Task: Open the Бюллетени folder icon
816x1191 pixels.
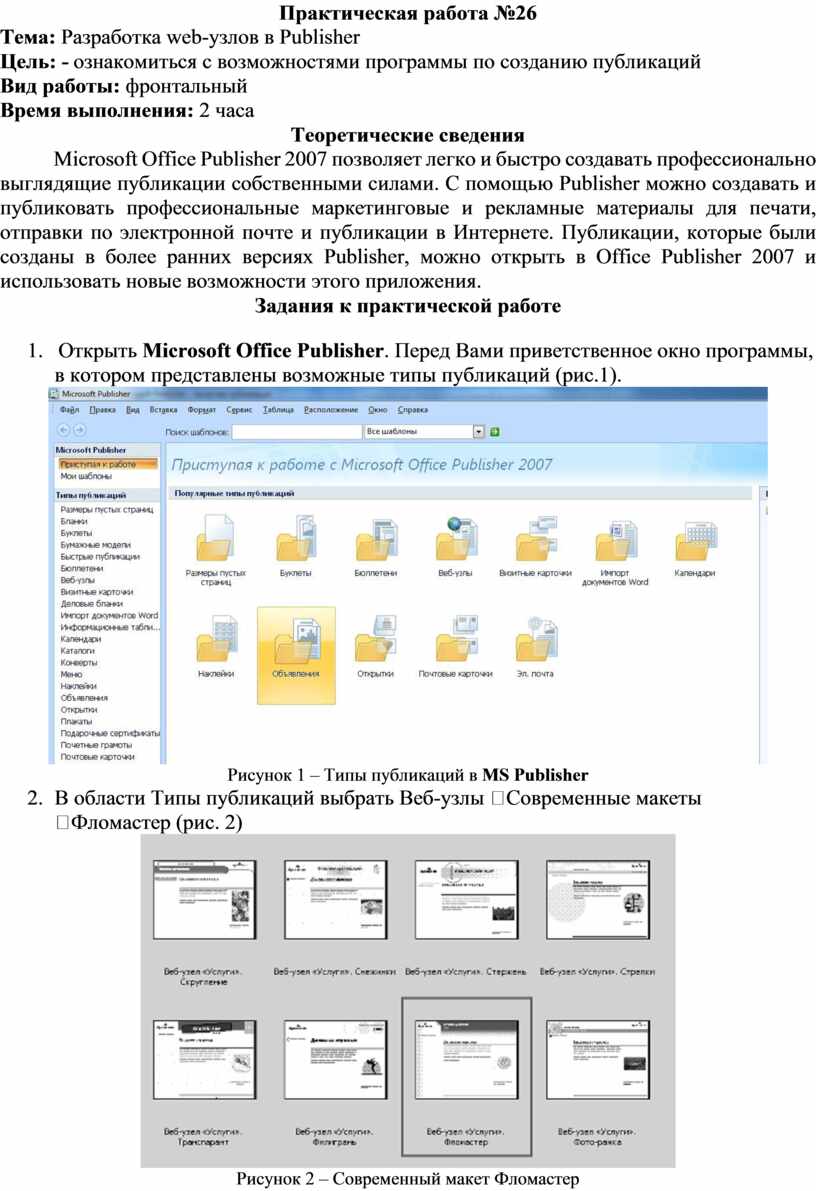Action: 375,539
